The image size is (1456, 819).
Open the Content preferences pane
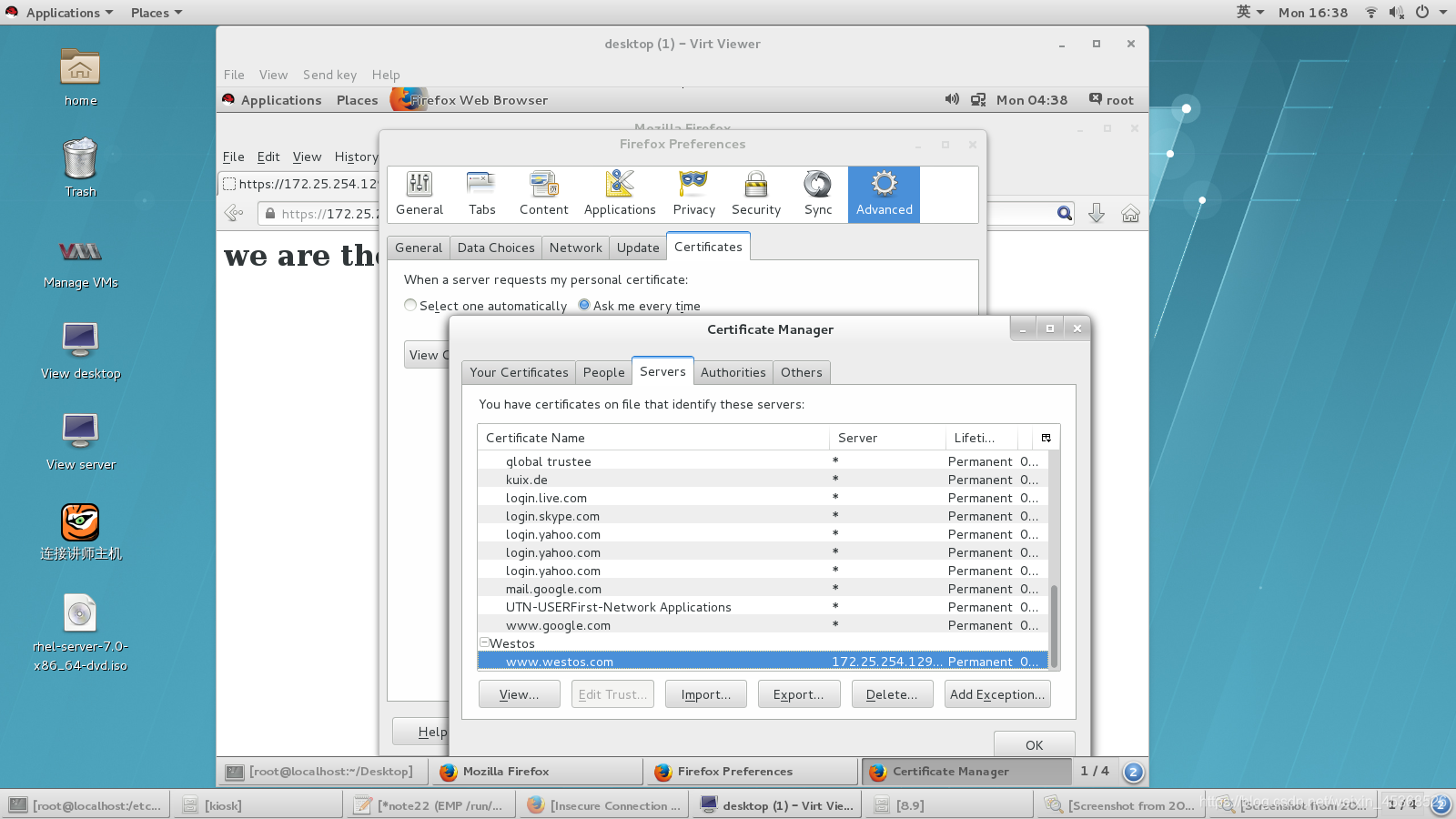pyautogui.click(x=544, y=194)
